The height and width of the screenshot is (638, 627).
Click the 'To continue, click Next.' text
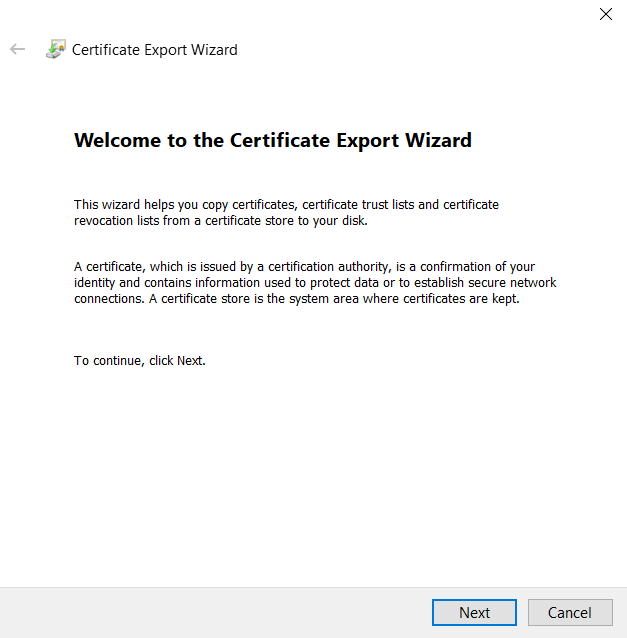pos(140,361)
